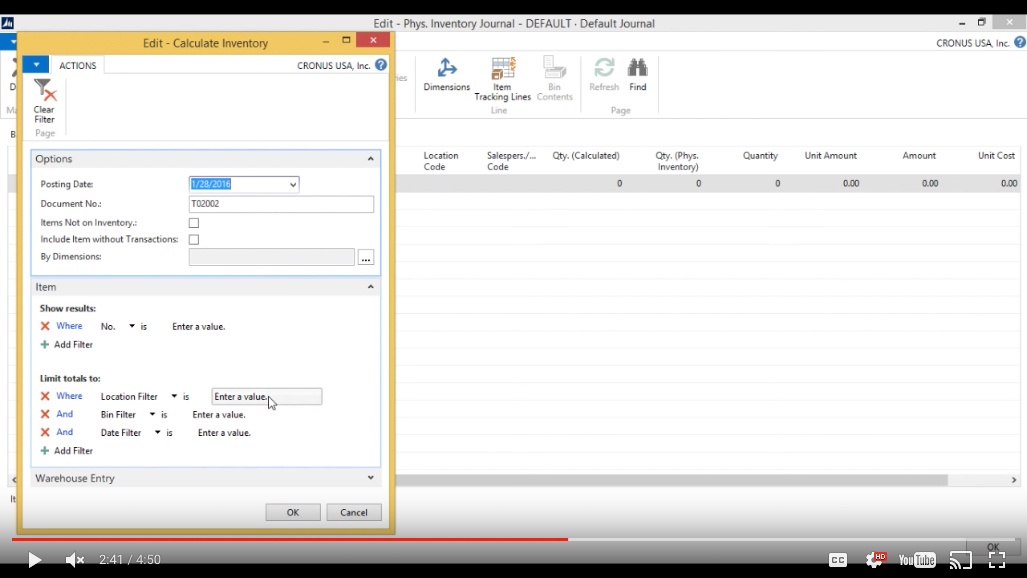Collapse the Options section
Viewport: 1027px width, 578px height.
point(371,159)
